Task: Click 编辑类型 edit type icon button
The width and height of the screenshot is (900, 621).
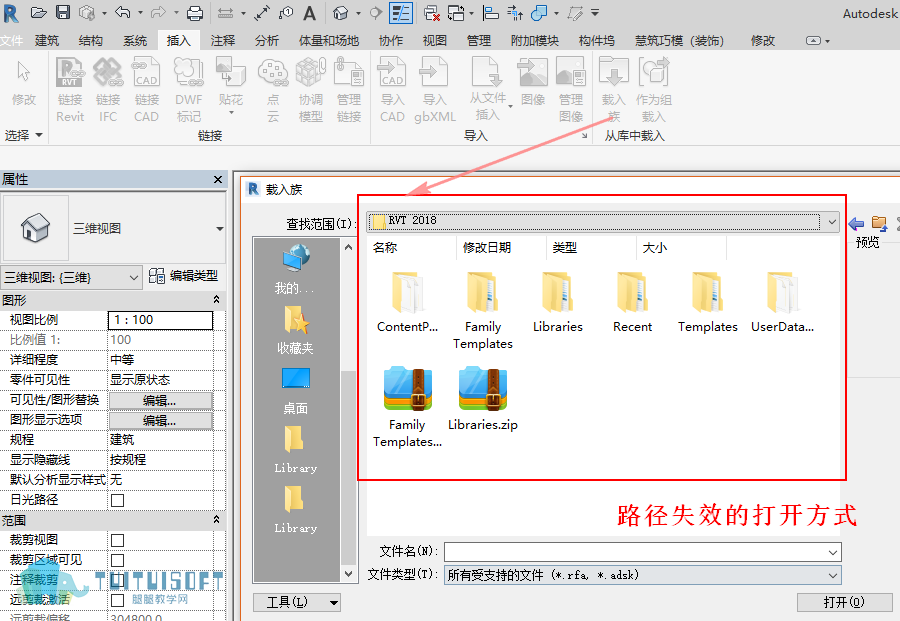Action: [x=184, y=276]
